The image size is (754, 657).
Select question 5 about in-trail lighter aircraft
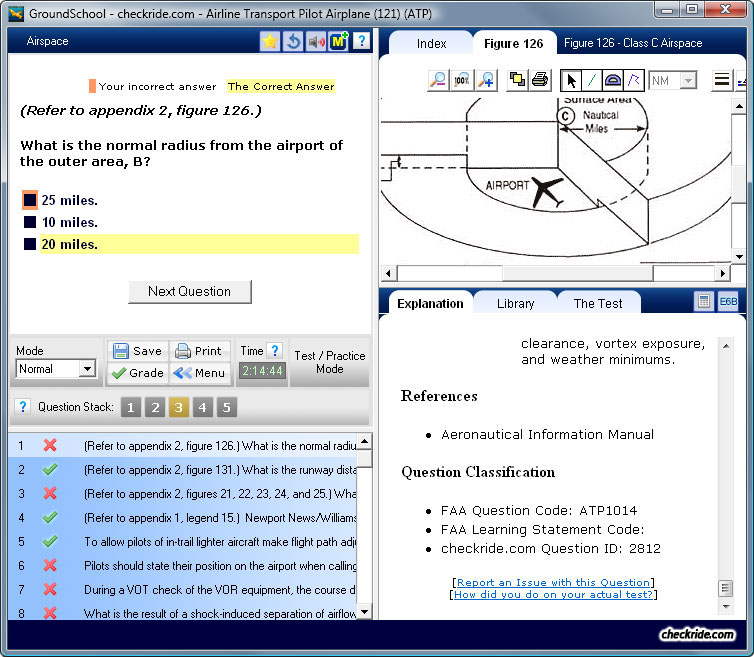[x=183, y=542]
